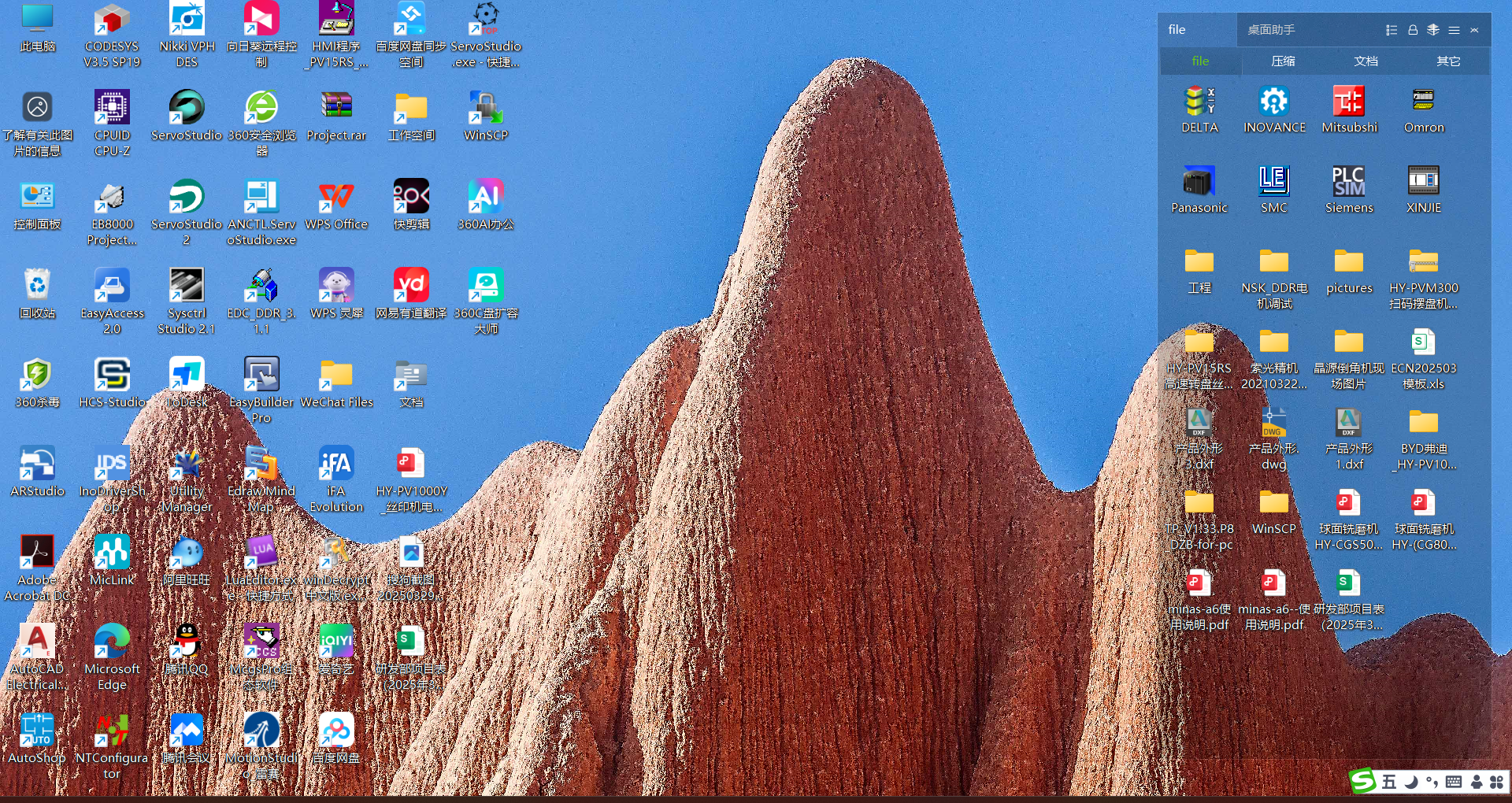Open the Sogou toolbox grid menu
The image size is (1512, 803).
coord(1497,782)
